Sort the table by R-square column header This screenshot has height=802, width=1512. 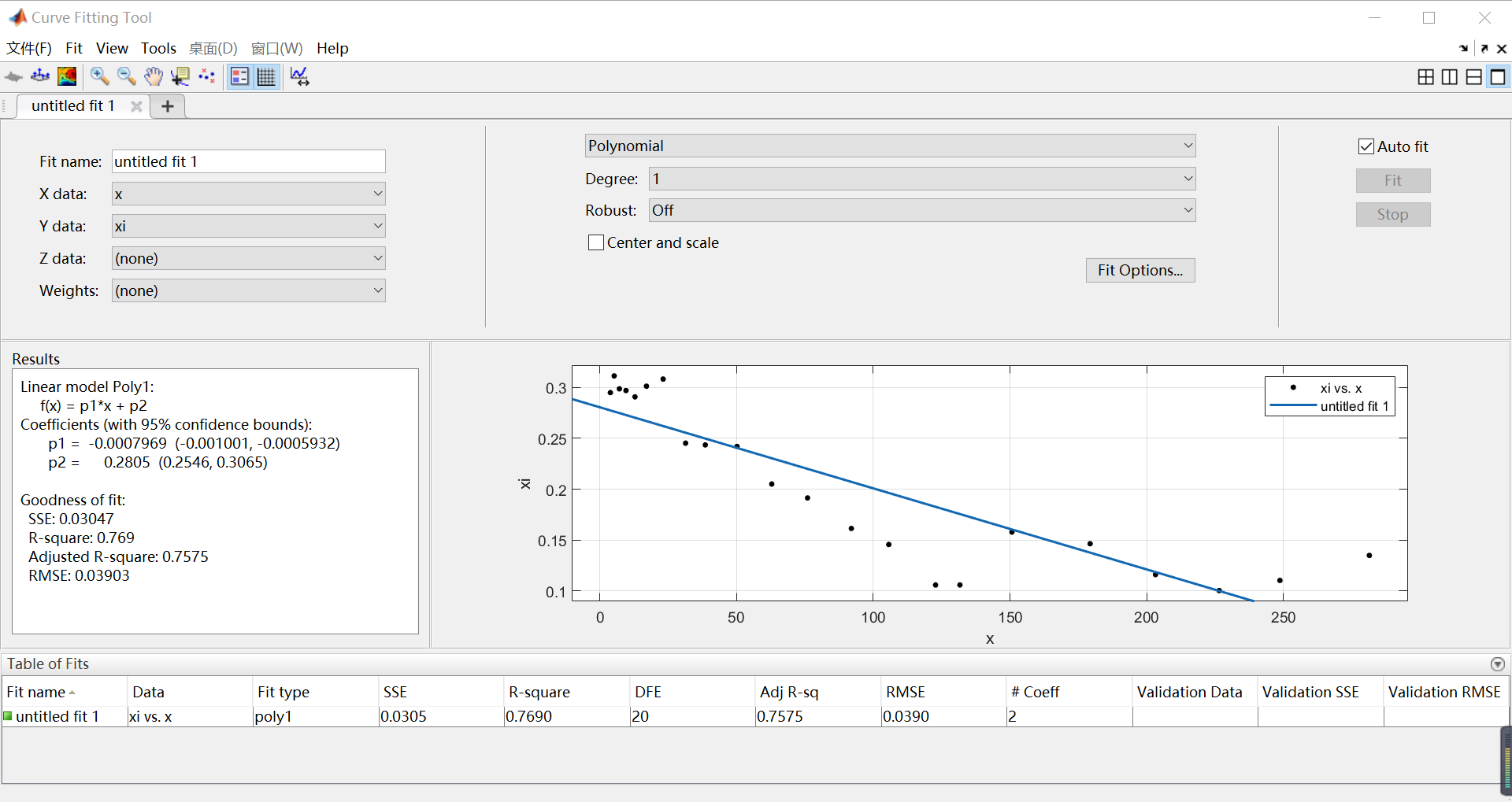coord(539,692)
